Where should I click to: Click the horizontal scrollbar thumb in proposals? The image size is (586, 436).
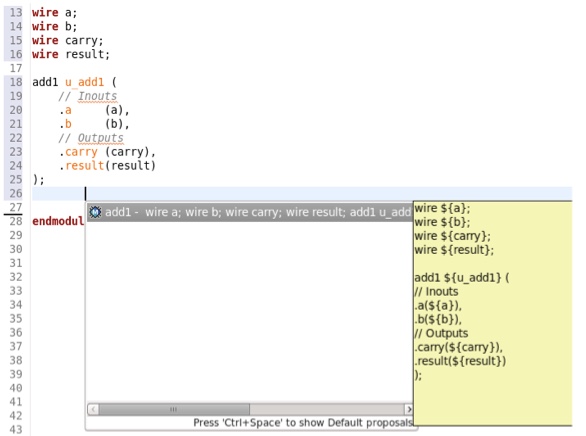pos(174,409)
